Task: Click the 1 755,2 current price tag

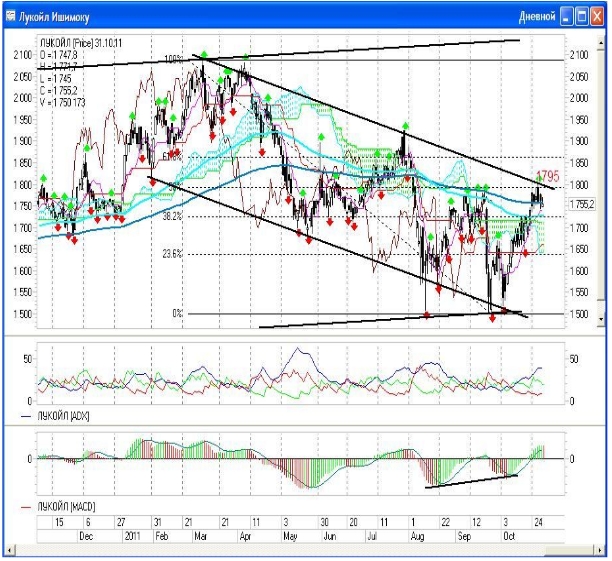Action: (x=582, y=204)
